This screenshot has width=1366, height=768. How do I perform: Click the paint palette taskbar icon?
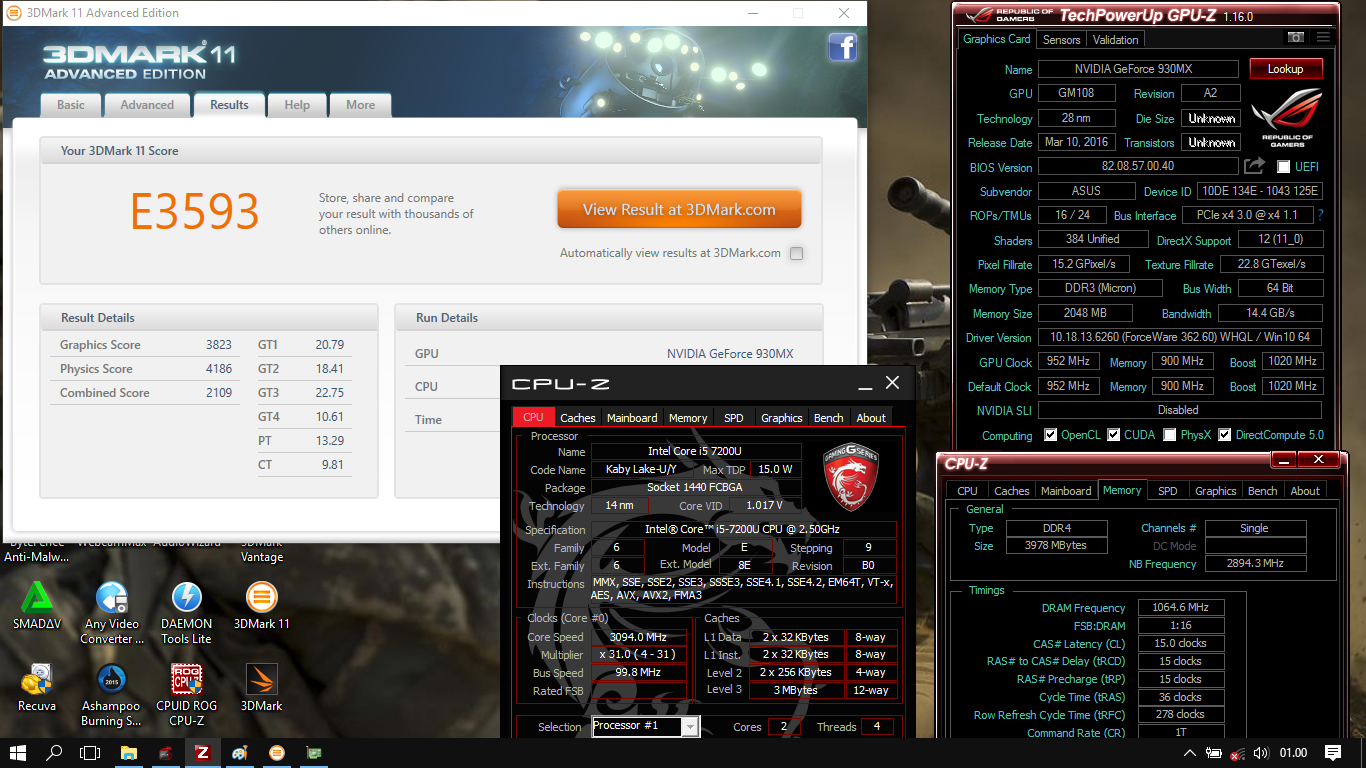coord(240,752)
